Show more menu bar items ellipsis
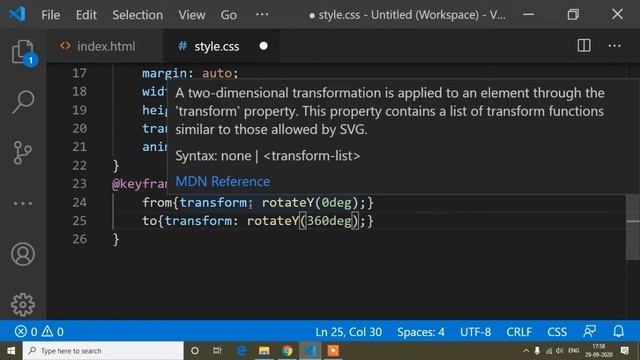 coord(262,15)
